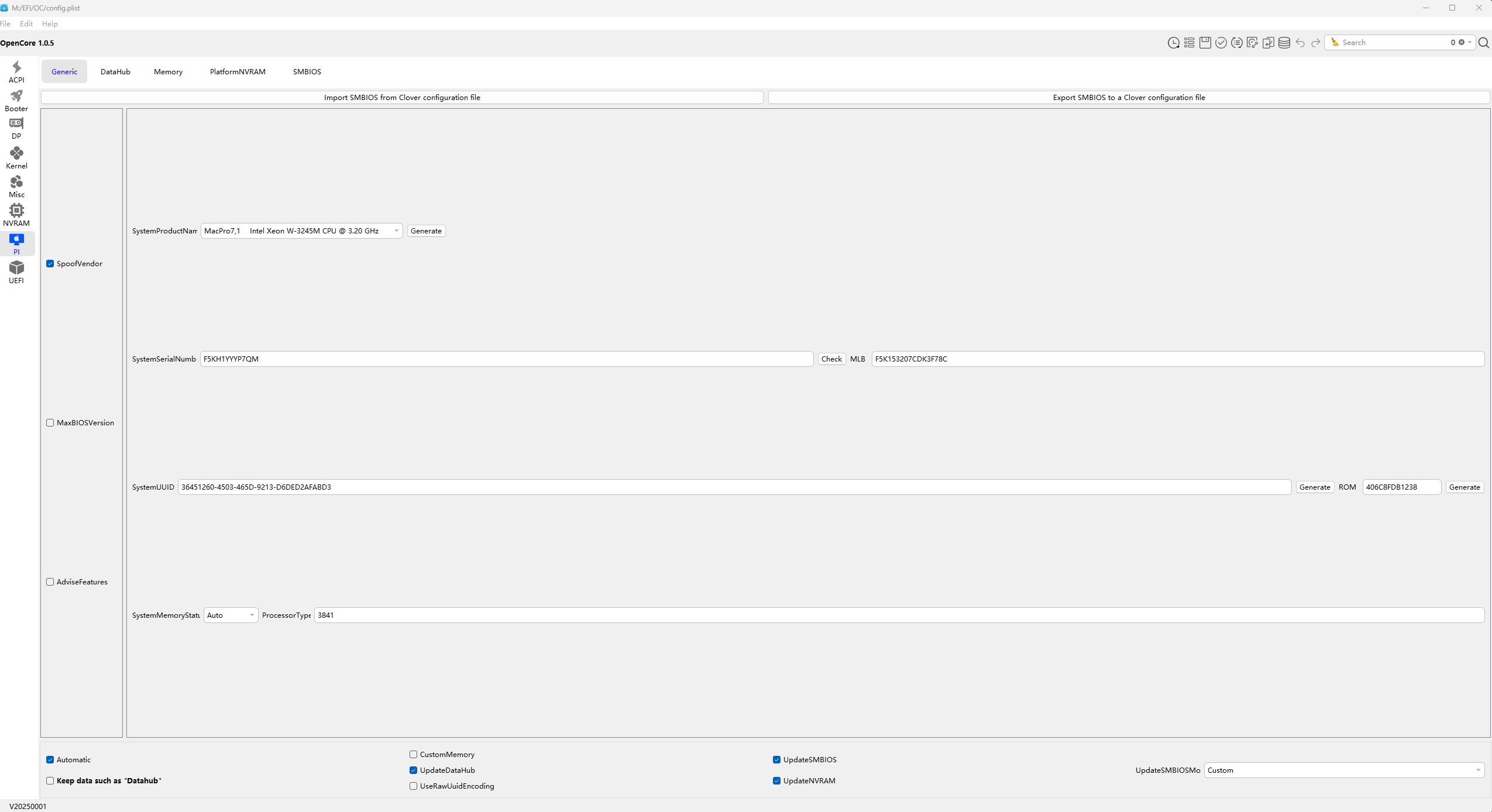Open the Kernel section in sidebar

click(x=16, y=158)
